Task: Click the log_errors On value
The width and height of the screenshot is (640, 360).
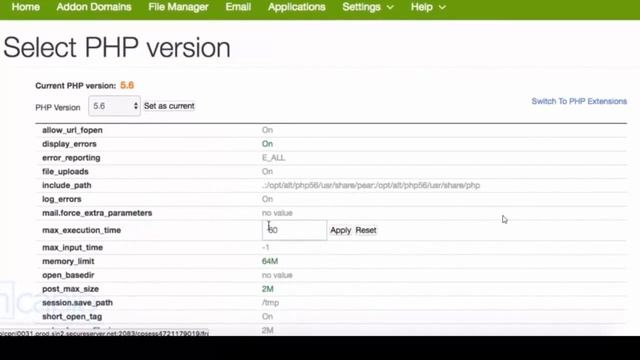Action: 267,199
